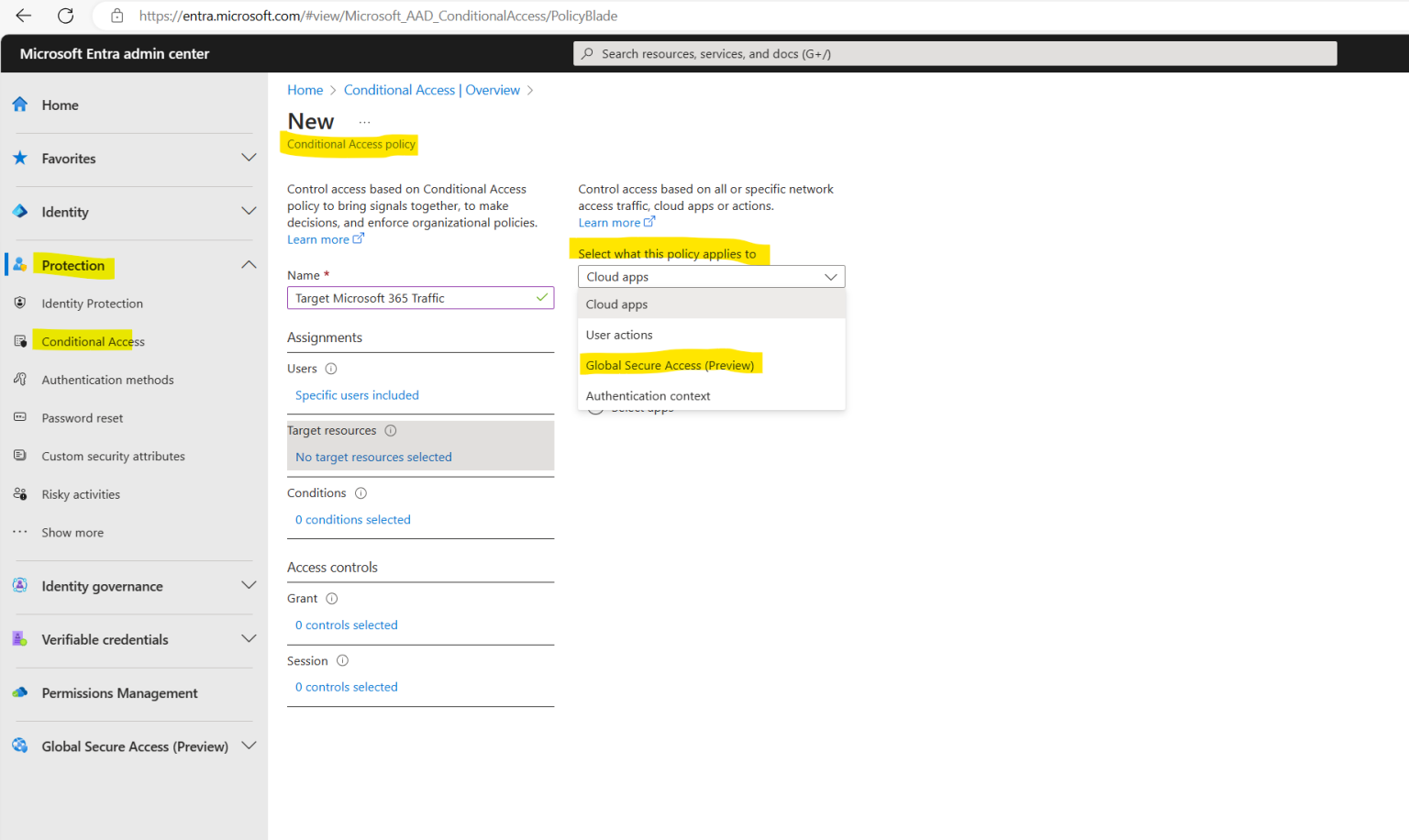
Task: Click the Conditional Access shield icon
Action: (x=20, y=340)
